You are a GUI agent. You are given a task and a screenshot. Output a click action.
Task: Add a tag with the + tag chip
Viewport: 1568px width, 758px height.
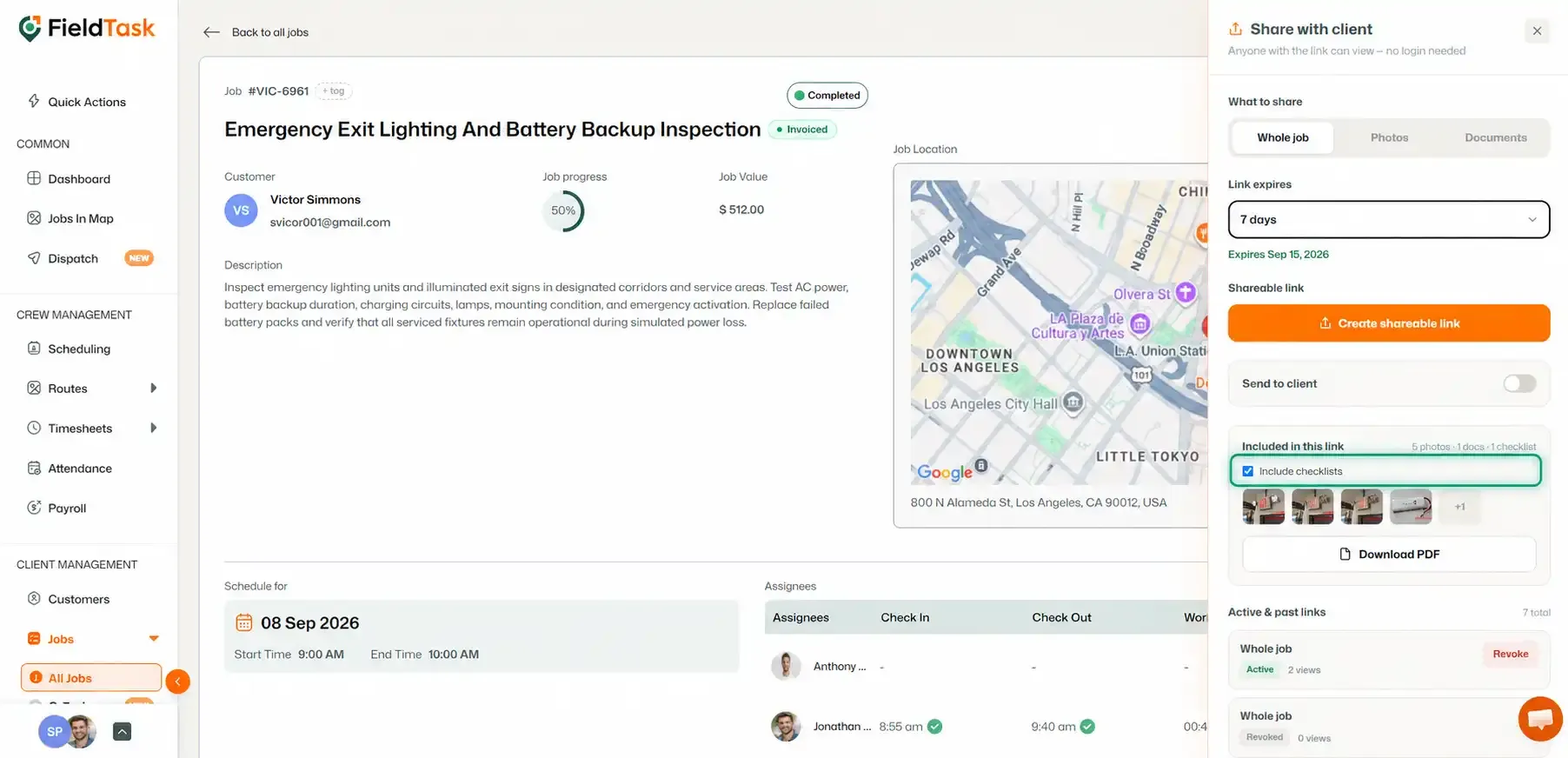(x=334, y=90)
